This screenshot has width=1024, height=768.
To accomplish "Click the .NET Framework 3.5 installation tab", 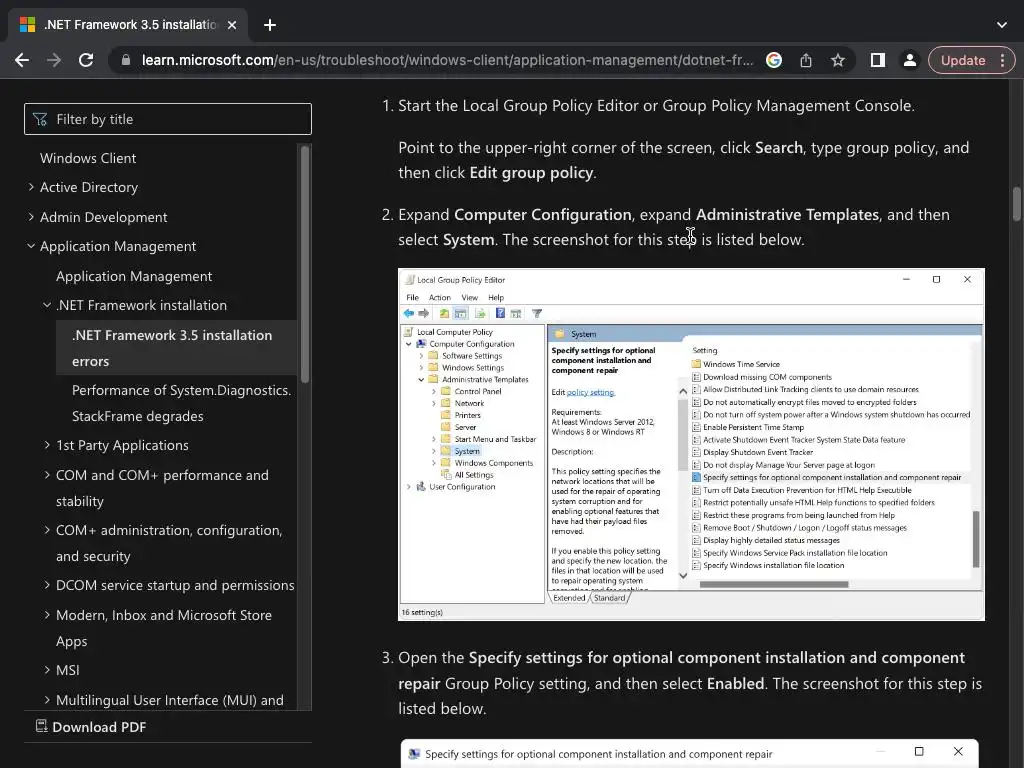I will [x=129, y=25].
